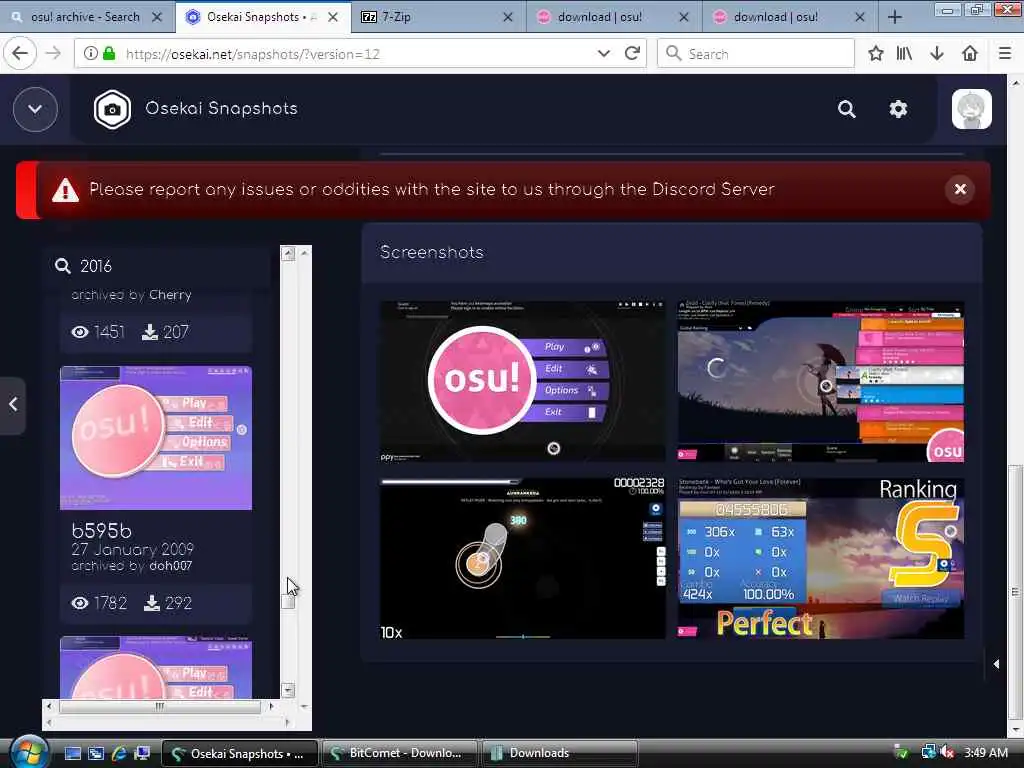
Task: Click the taskbar clock showing 3:49 AM
Action: click(x=986, y=753)
